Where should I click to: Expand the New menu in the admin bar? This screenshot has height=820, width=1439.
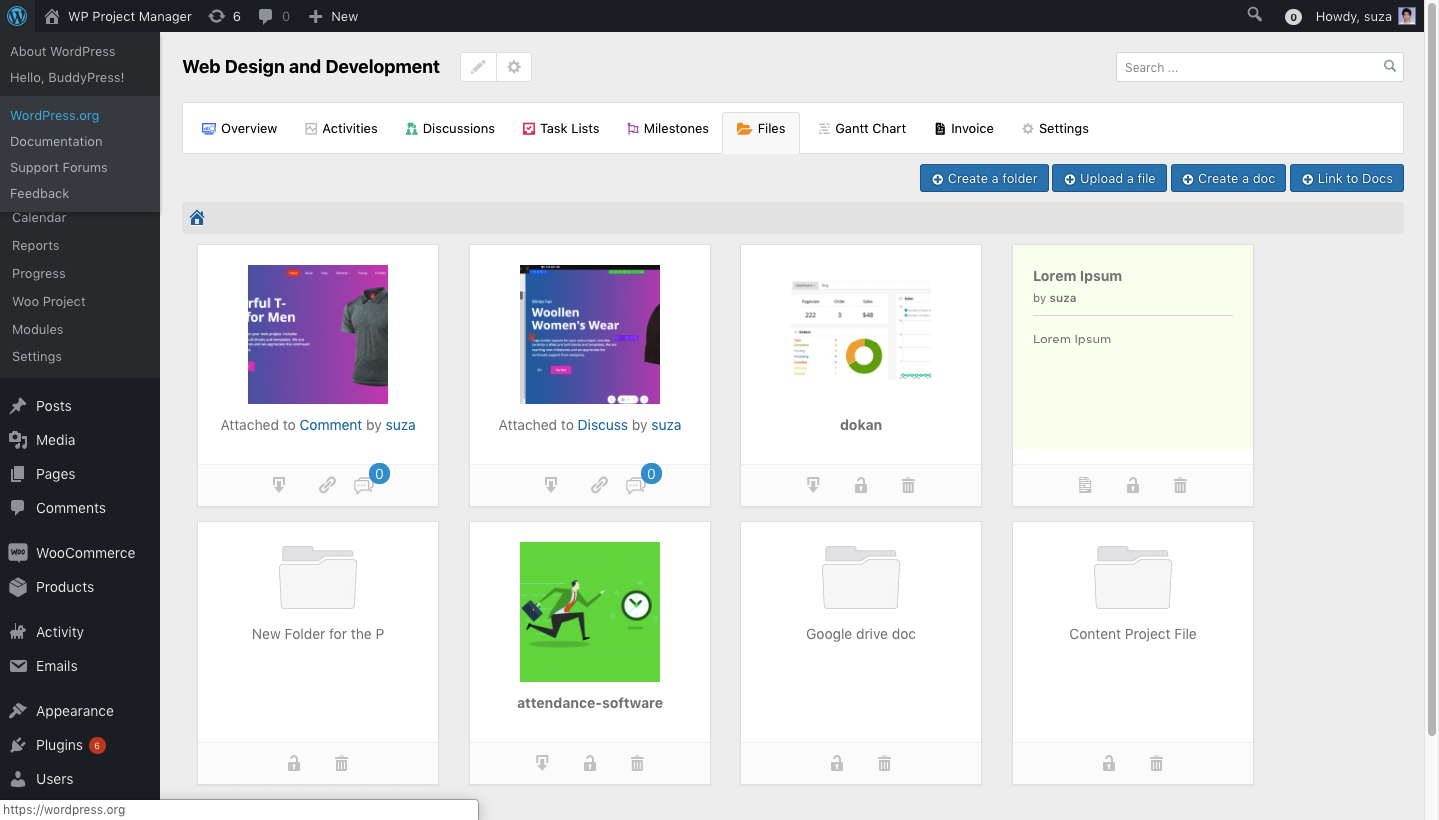click(332, 16)
